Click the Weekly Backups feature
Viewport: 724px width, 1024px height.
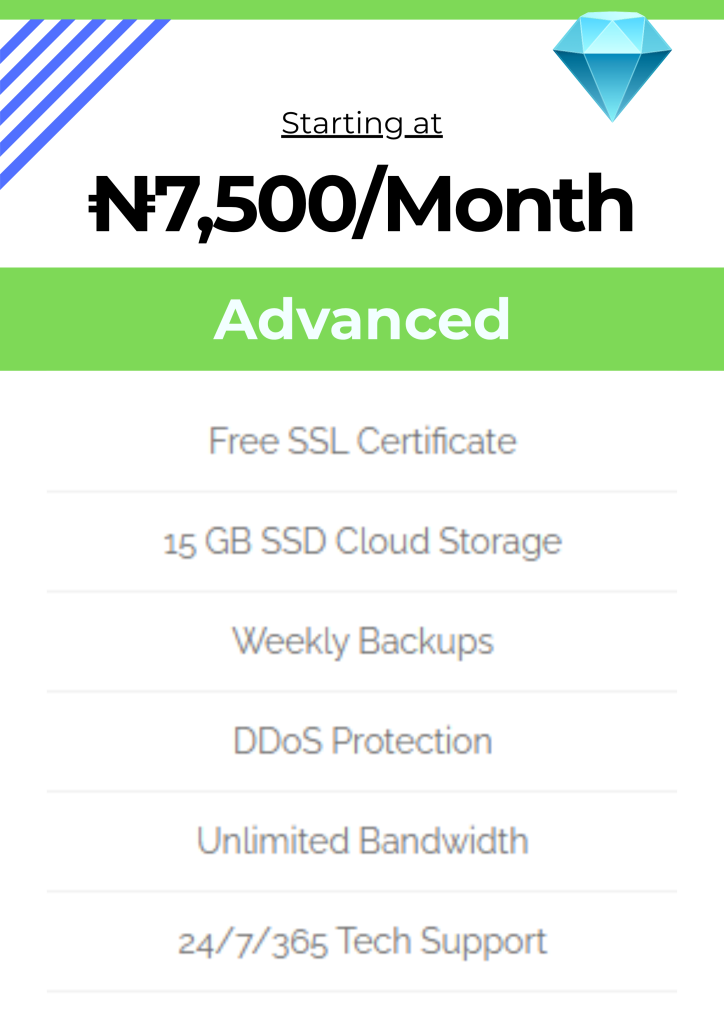click(x=362, y=641)
